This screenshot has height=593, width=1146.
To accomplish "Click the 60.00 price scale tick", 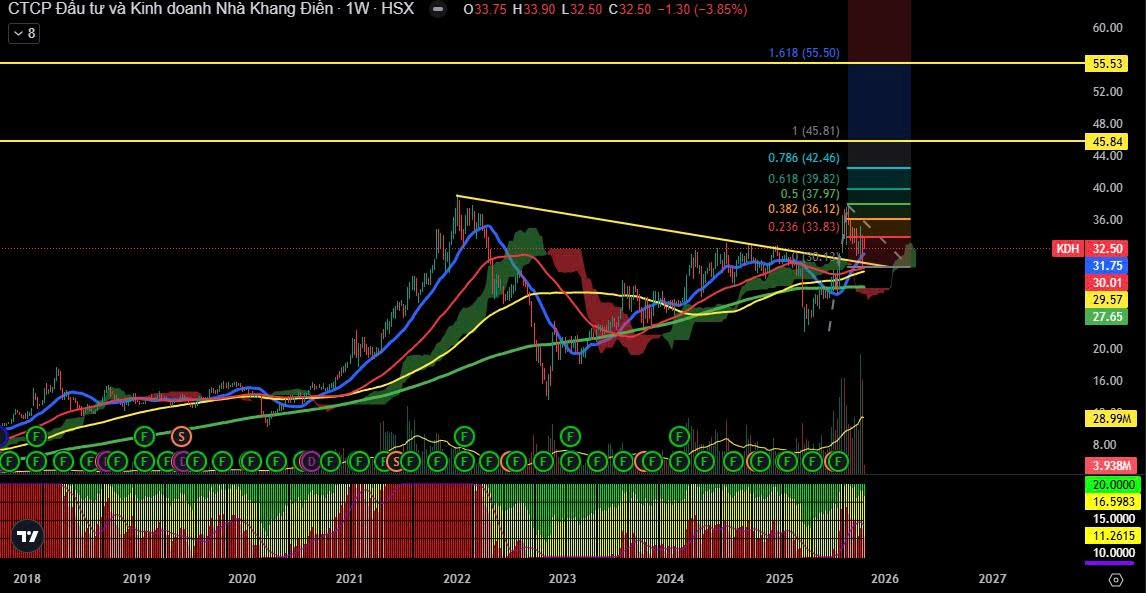I will (x=1107, y=28).
